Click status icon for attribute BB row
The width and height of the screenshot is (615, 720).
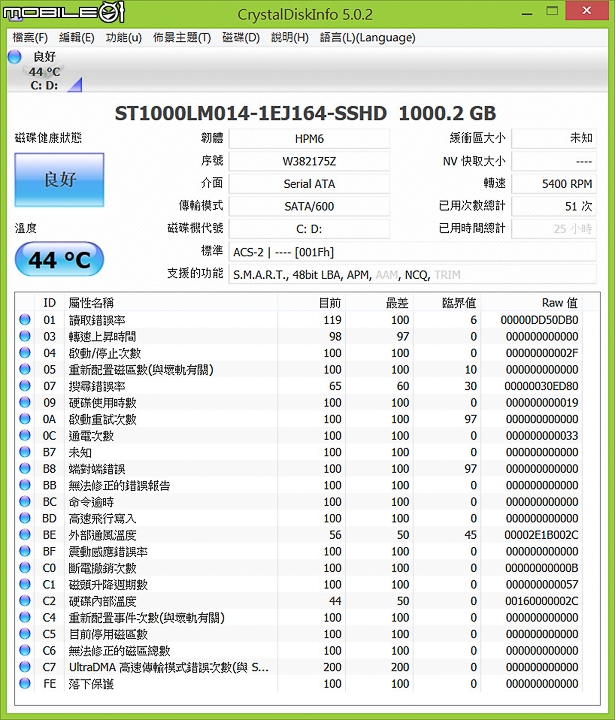(x=25, y=485)
